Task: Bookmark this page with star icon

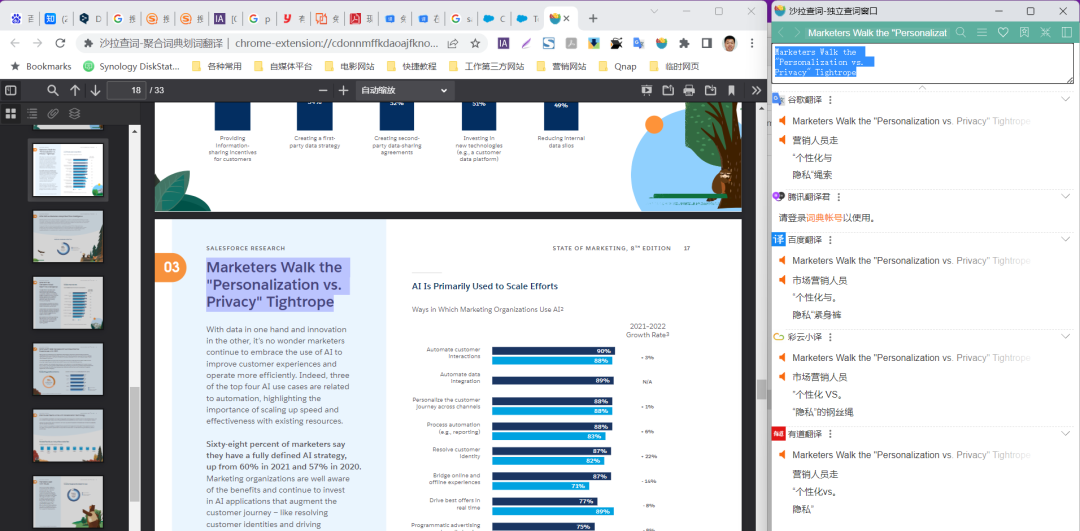Action: (x=475, y=43)
